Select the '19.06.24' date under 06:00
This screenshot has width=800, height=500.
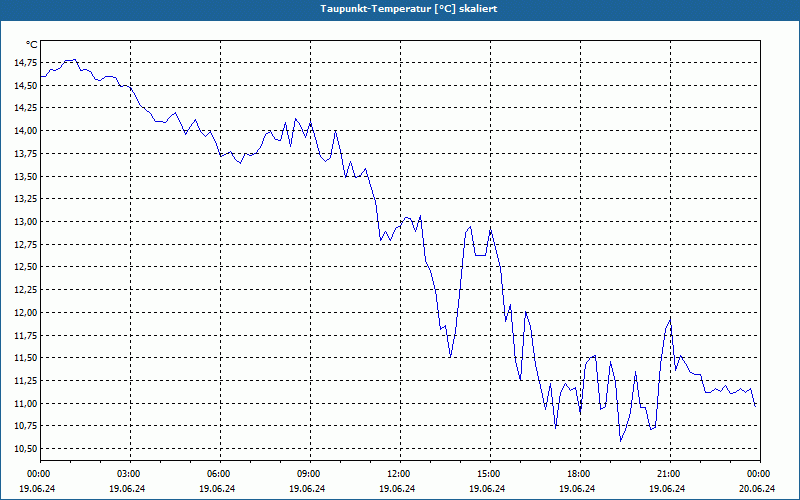217,489
